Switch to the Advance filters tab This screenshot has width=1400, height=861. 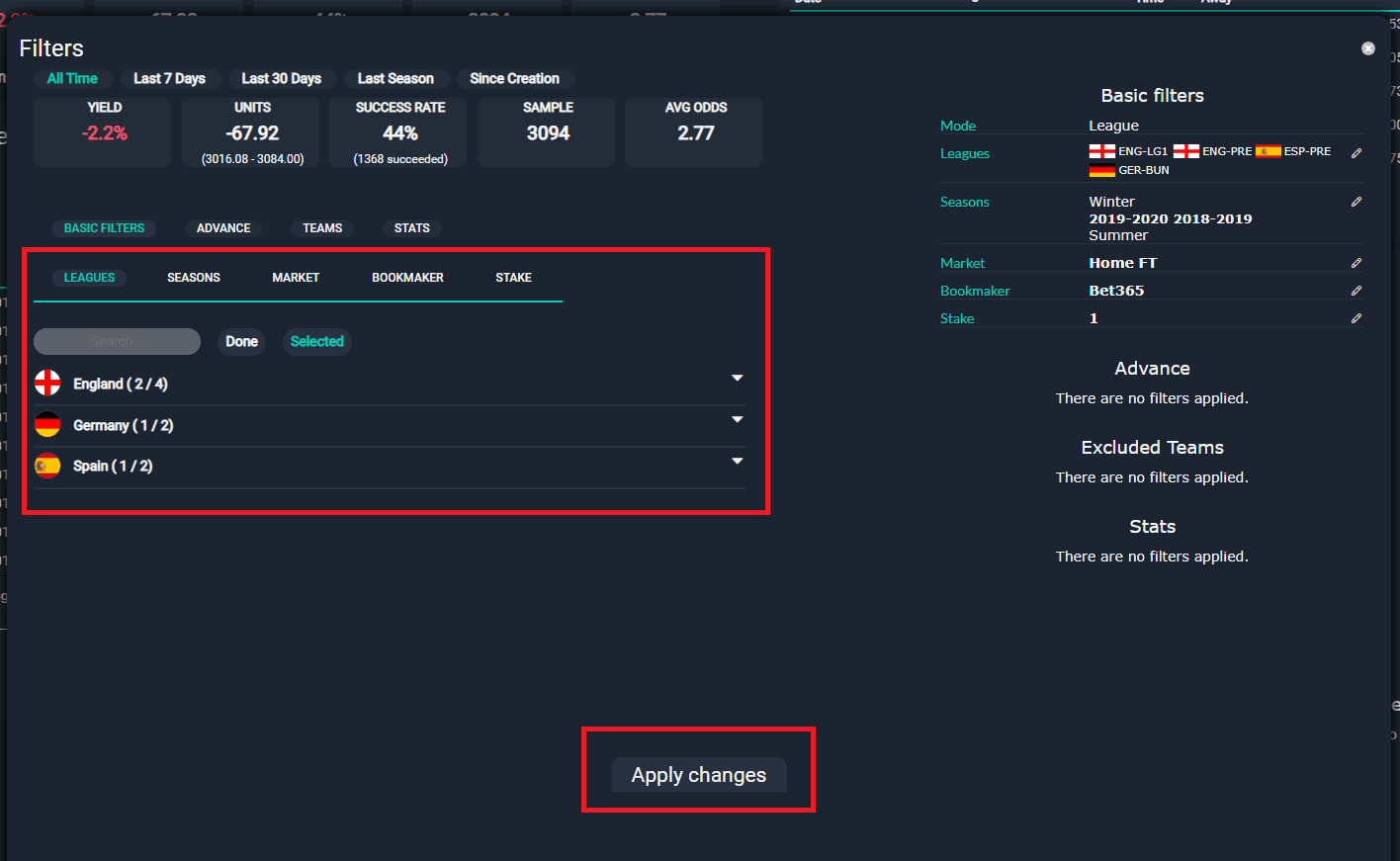pos(223,228)
